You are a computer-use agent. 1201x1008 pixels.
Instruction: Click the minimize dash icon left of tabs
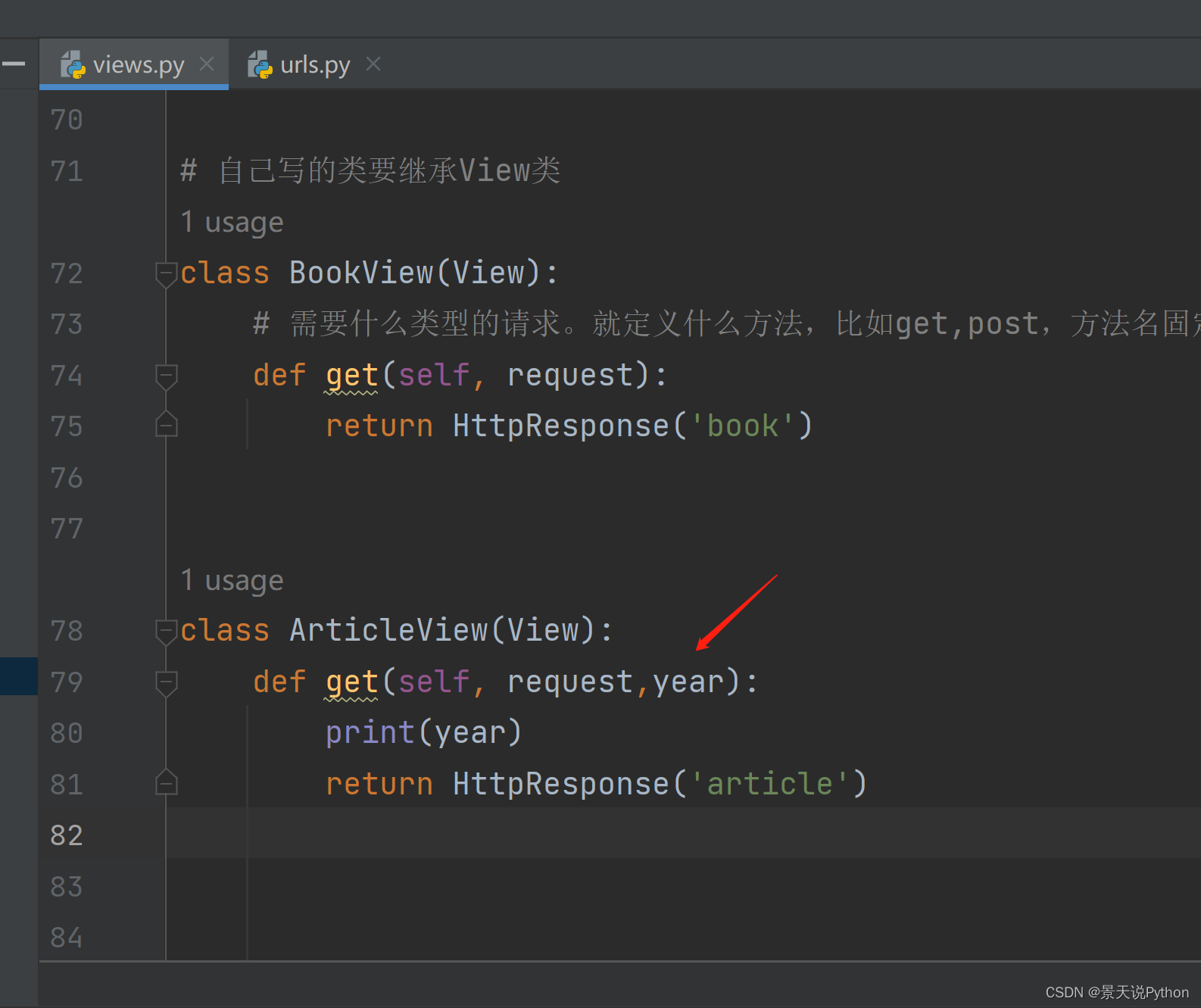tap(14, 64)
